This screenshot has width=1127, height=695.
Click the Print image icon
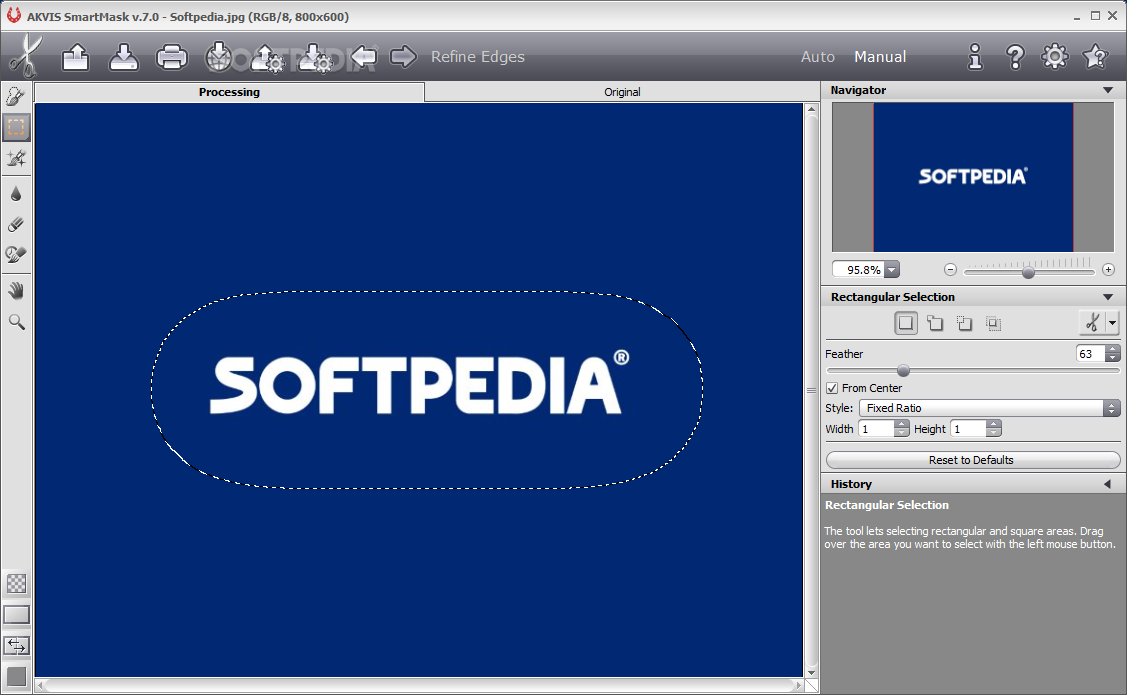(172, 58)
